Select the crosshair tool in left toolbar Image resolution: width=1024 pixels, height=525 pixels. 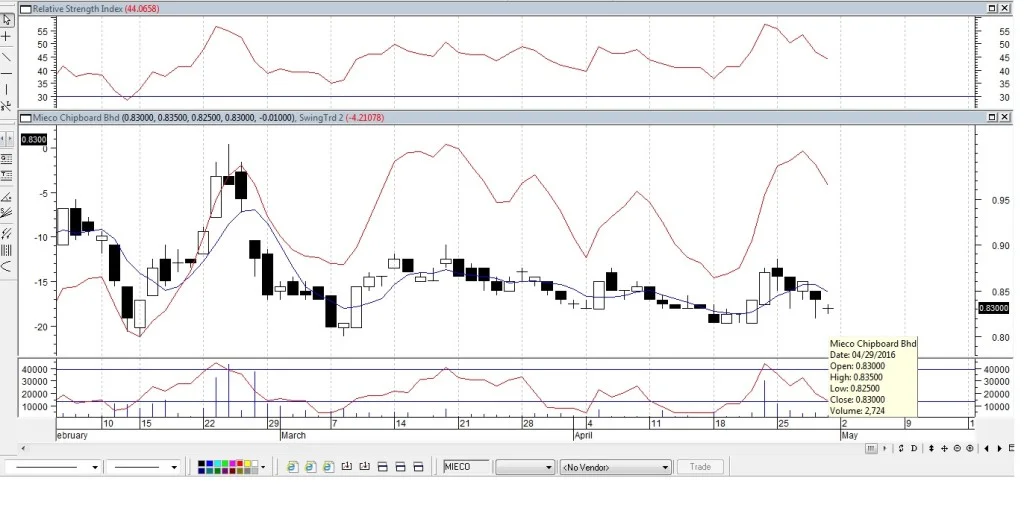click(x=7, y=37)
